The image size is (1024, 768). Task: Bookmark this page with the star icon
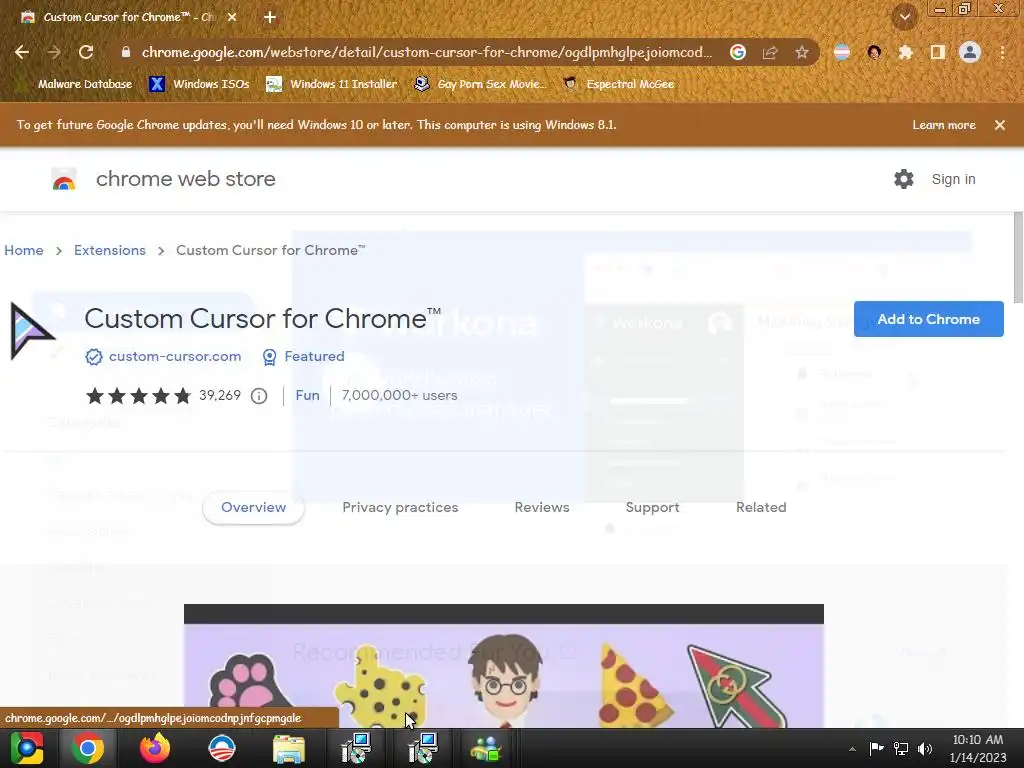click(802, 52)
